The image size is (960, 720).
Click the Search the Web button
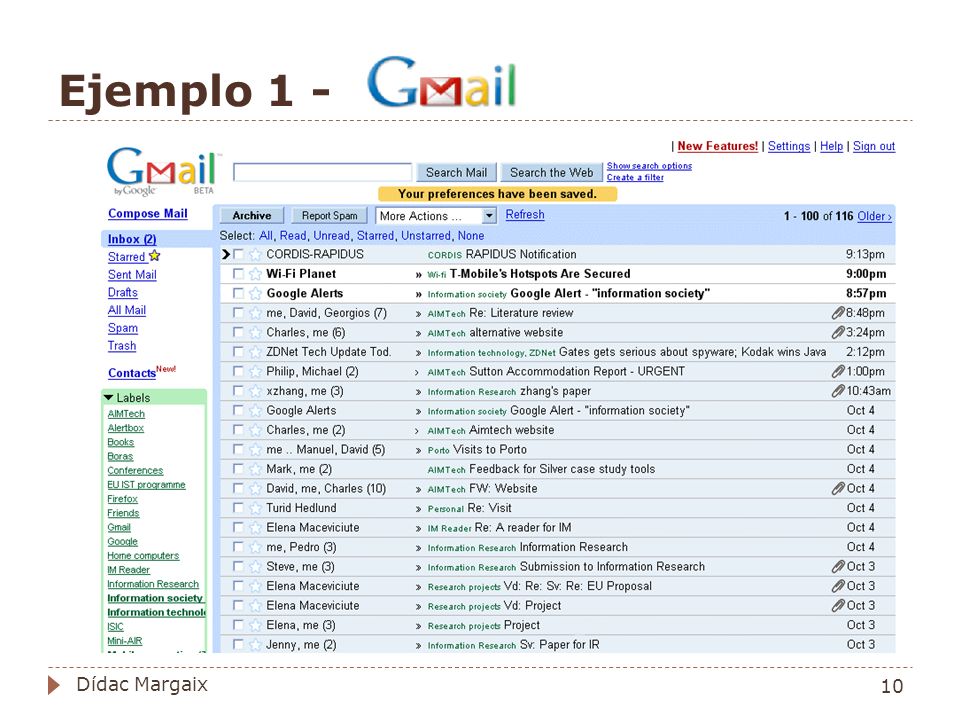pyautogui.click(x=552, y=173)
